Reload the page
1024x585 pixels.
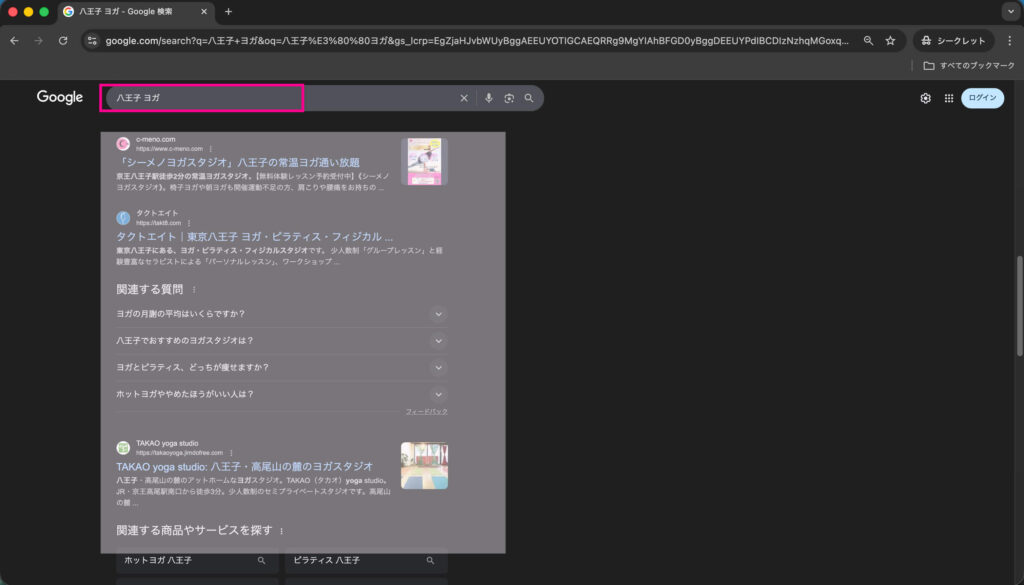click(63, 41)
